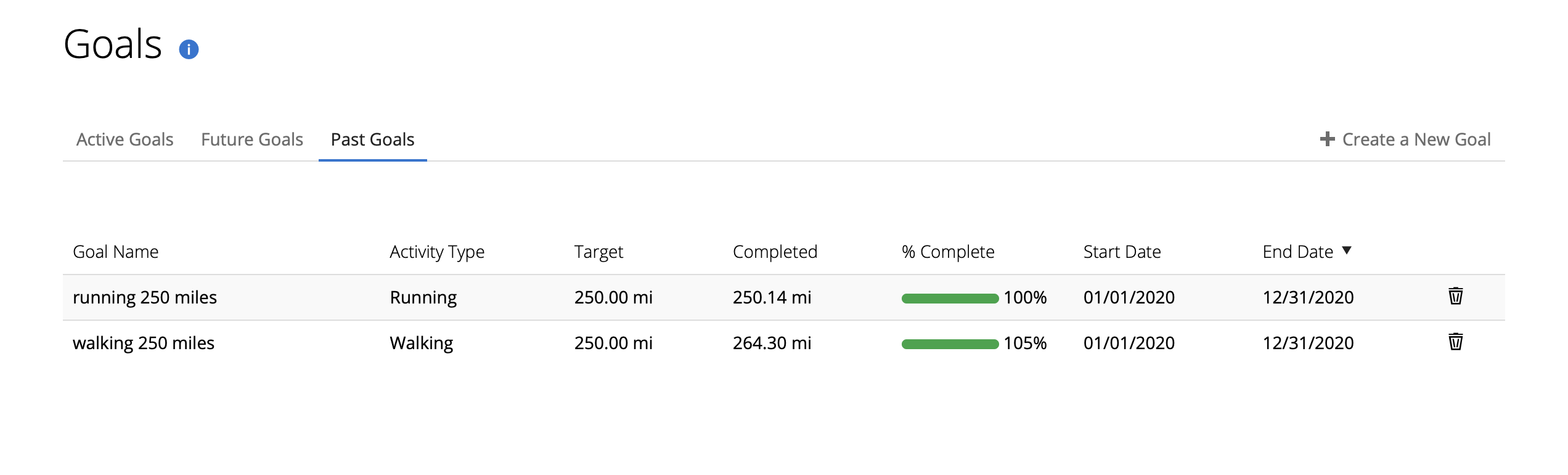This screenshot has height=475, width=1568.
Task: Sort by % Complete column header
Action: pos(947,252)
